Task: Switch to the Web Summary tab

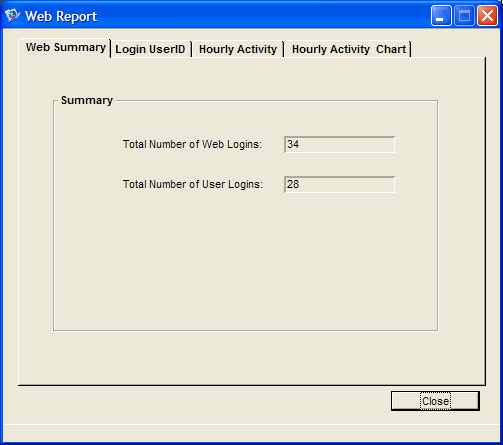Action: click(65, 48)
